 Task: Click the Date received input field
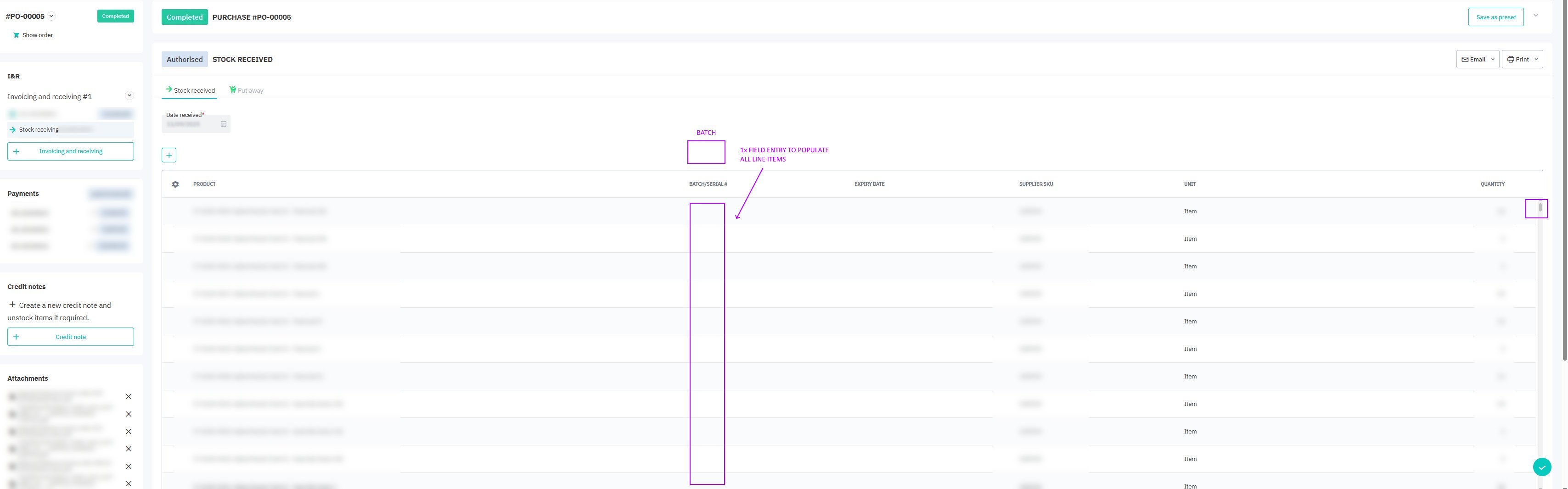click(190, 124)
